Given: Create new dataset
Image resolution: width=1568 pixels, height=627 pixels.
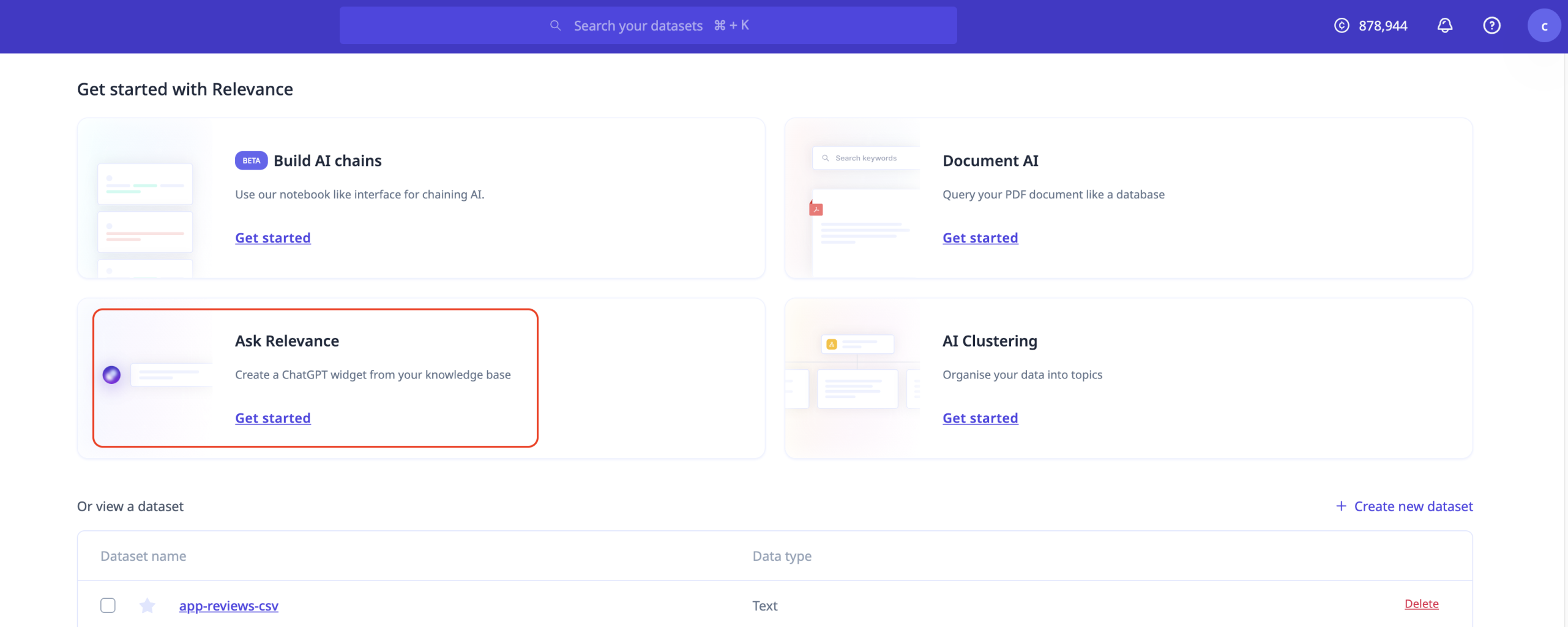Looking at the screenshot, I should [1404, 506].
